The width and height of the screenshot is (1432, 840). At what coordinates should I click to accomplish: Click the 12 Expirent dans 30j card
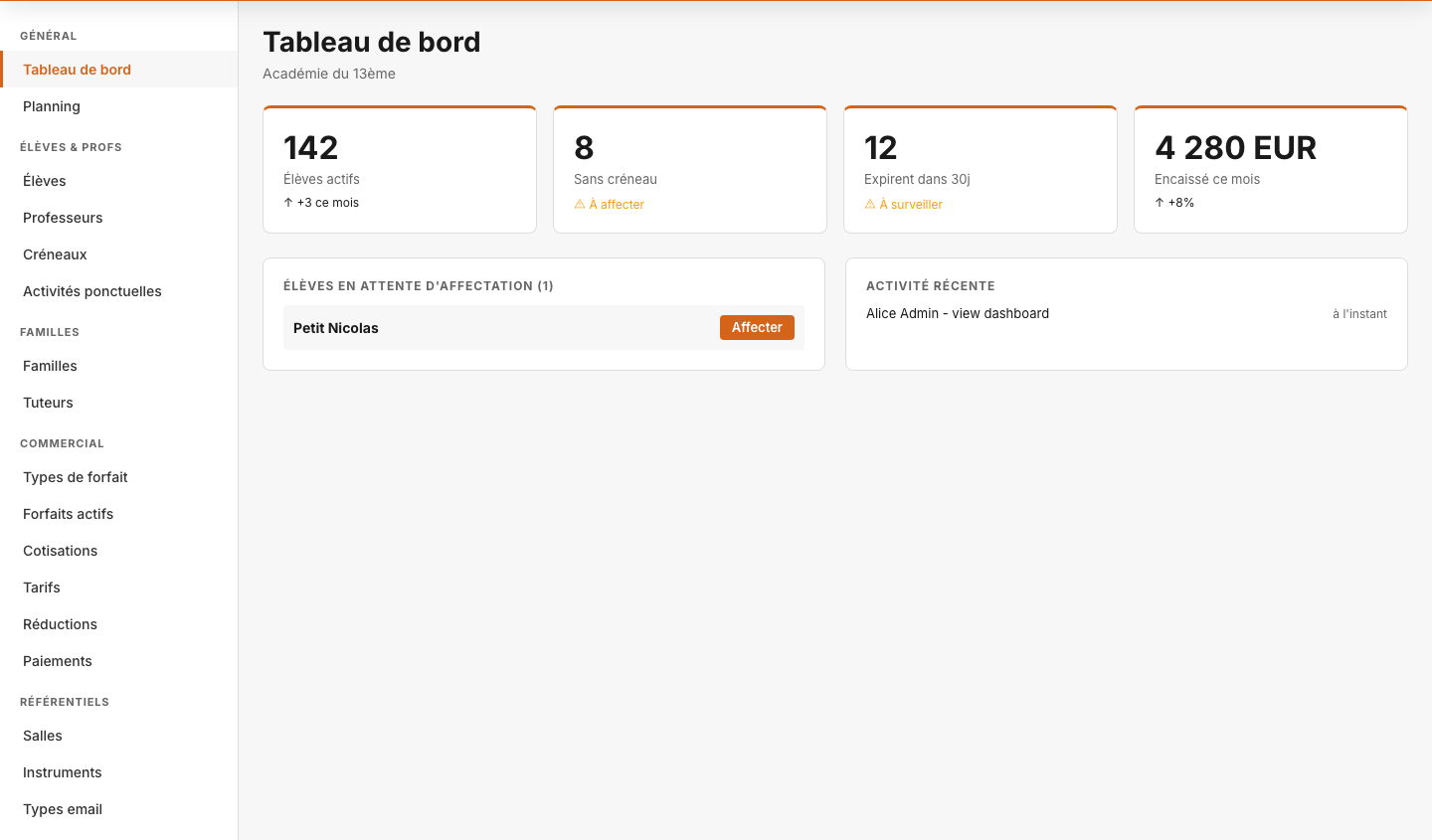click(981, 169)
